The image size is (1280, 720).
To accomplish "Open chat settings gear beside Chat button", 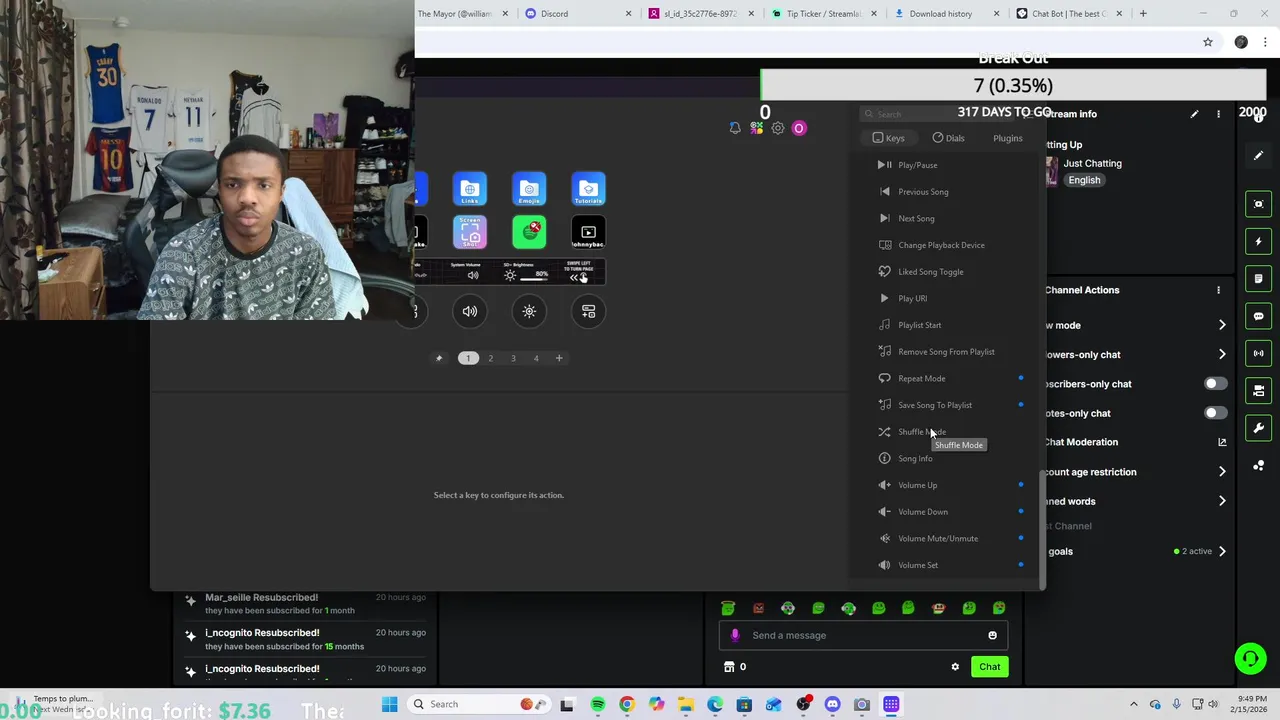I will 955,667.
